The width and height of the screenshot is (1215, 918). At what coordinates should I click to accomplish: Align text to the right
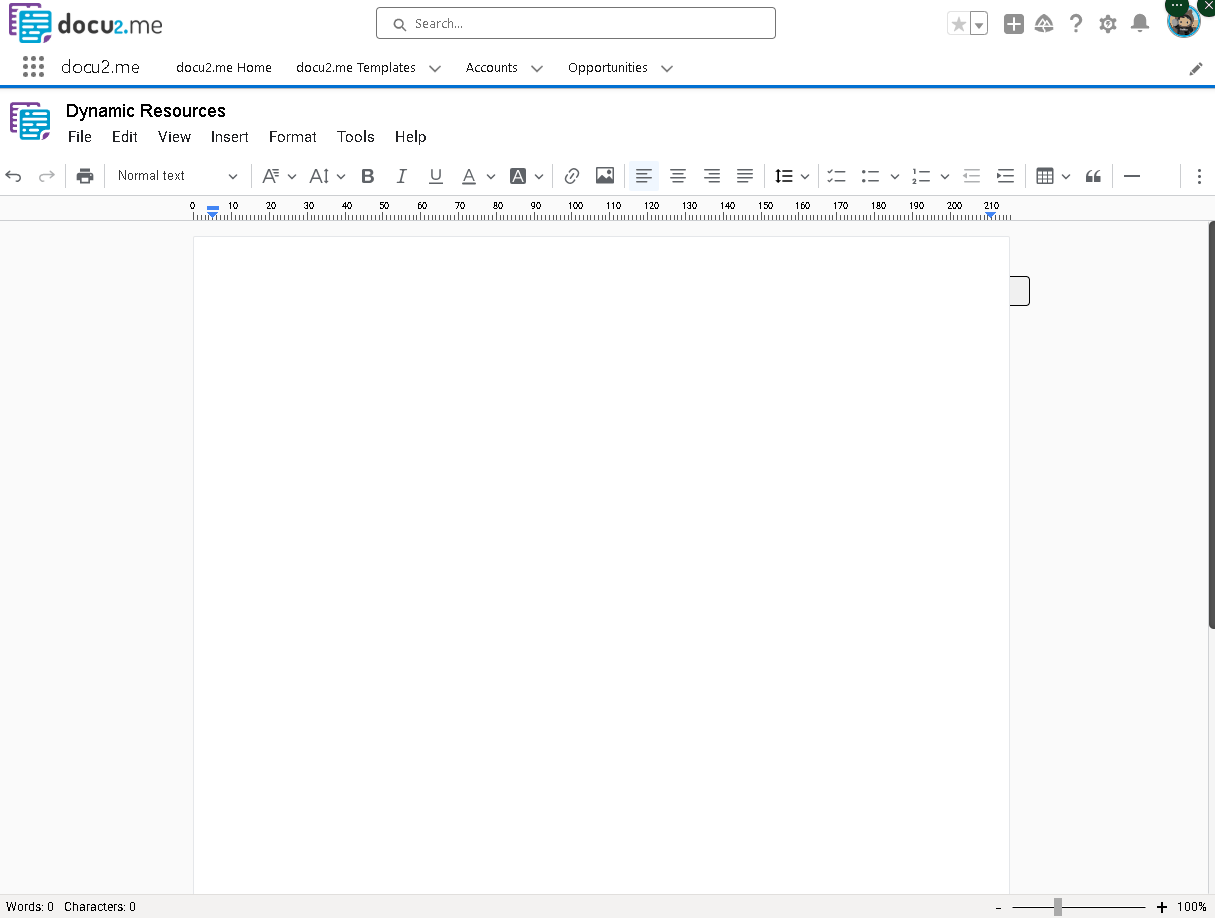(712, 176)
